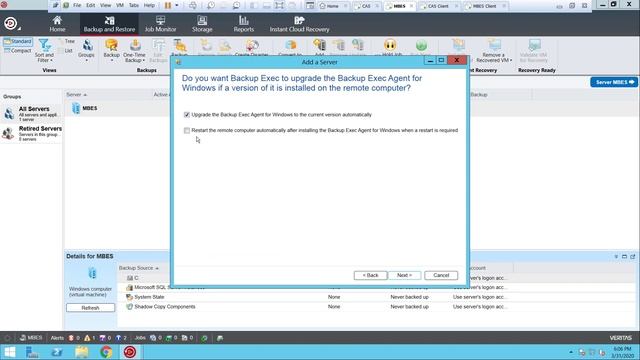Toggle restart remote computer automatically checkbox
This screenshot has width=640, height=360.
(187, 131)
